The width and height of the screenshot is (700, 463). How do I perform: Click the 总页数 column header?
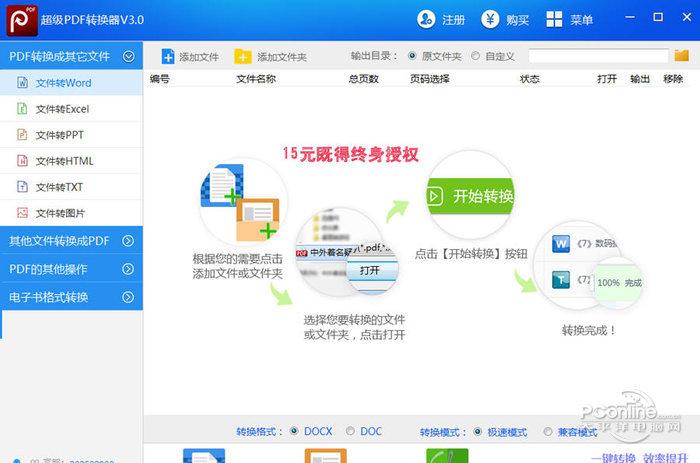[363, 79]
